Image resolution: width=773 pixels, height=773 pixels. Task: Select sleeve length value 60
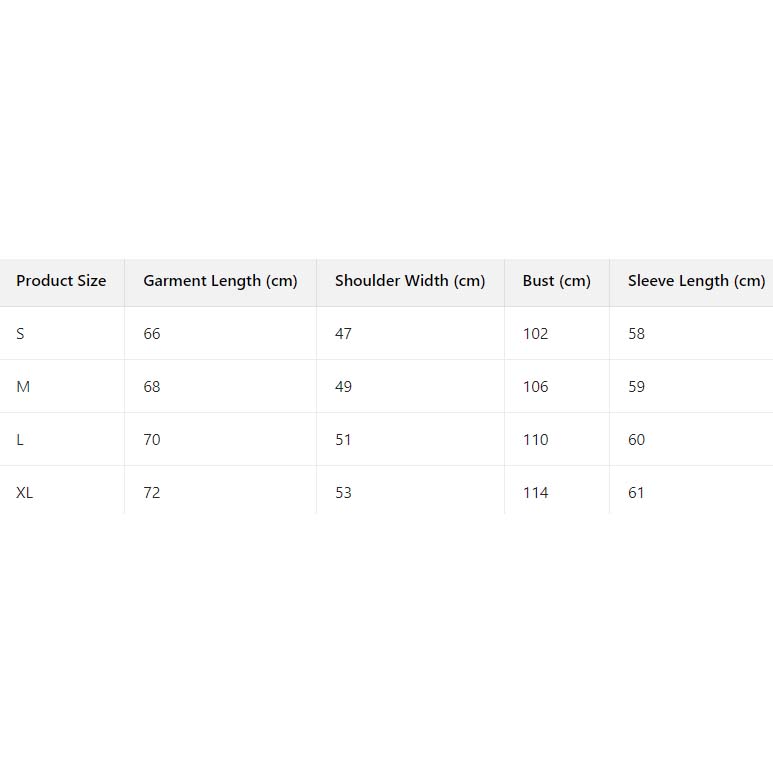pos(636,440)
